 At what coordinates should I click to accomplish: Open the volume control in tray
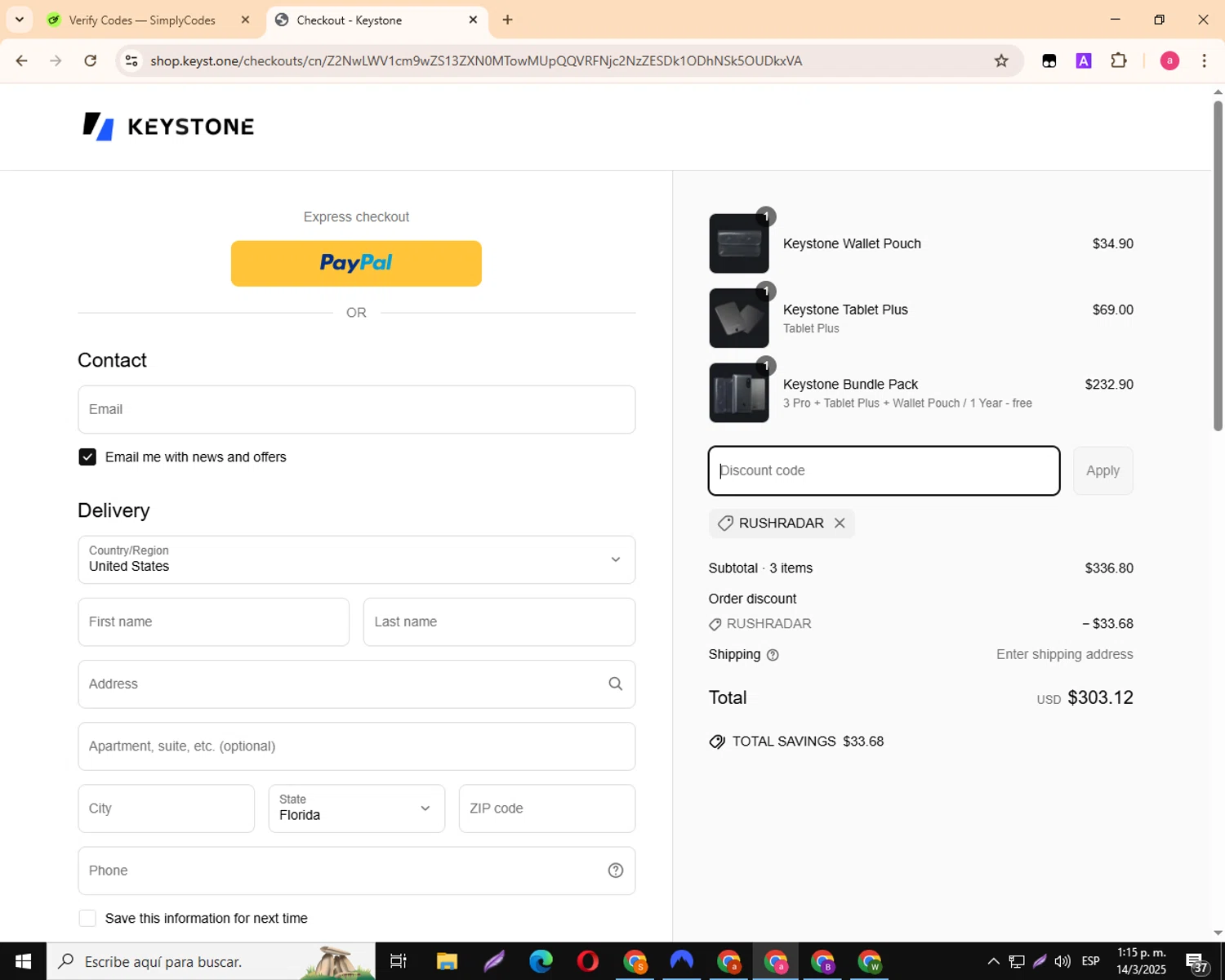pyautogui.click(x=1062, y=961)
